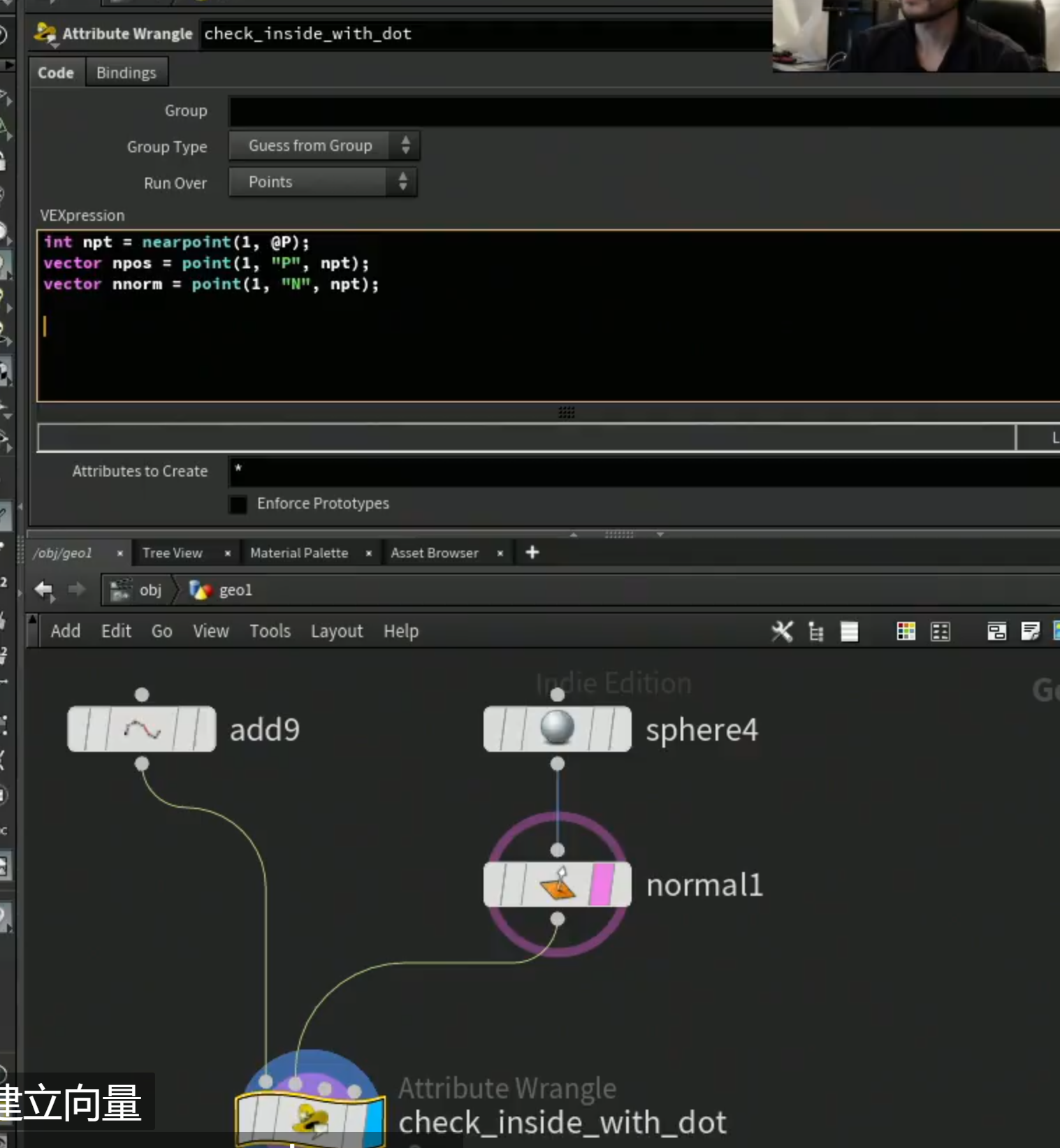Switch network view to tree list icon
The height and width of the screenshot is (1148, 1060).
pyautogui.click(x=815, y=632)
